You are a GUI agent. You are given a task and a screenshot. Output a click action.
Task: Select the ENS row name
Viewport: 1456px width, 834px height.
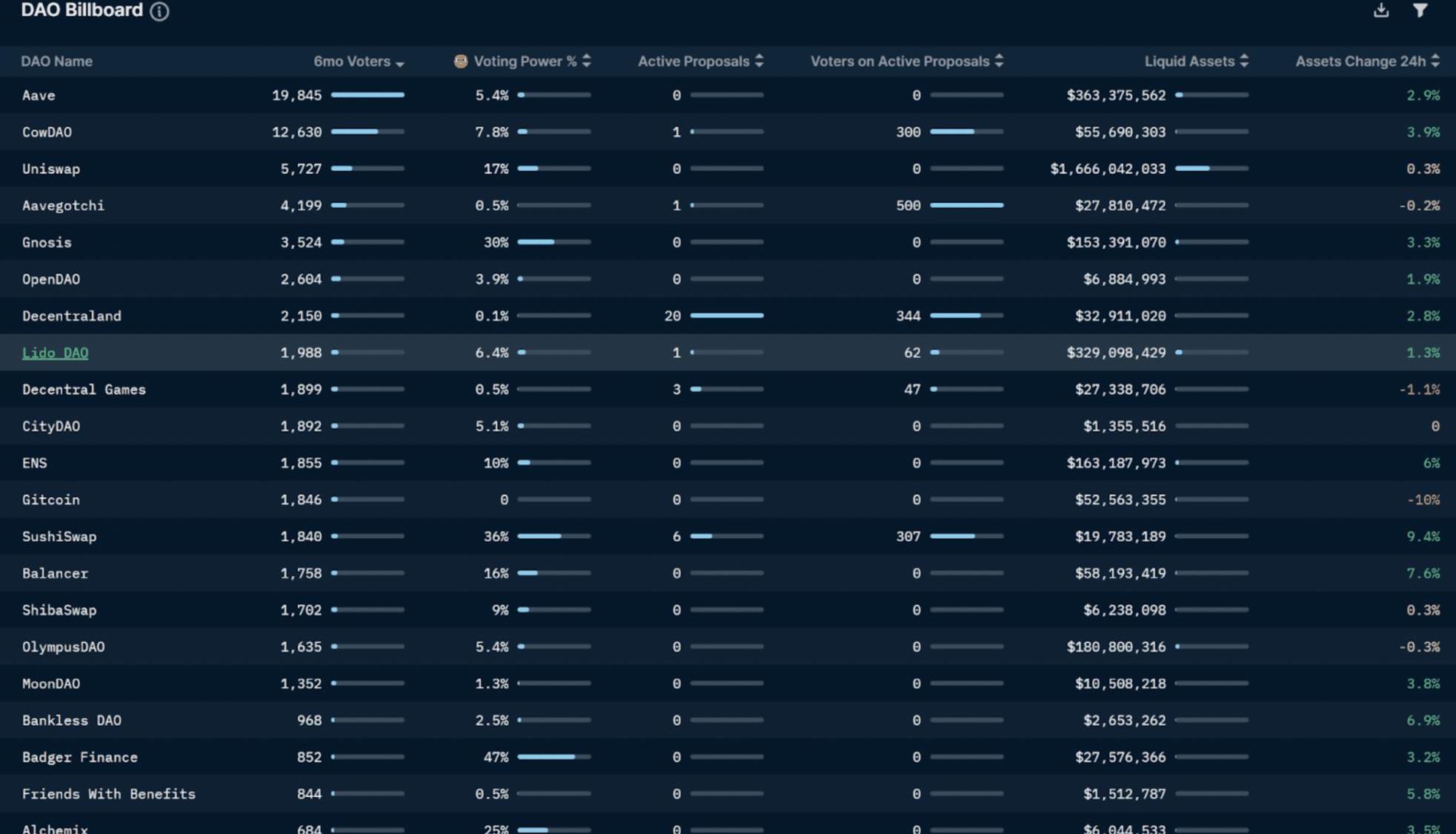[34, 463]
